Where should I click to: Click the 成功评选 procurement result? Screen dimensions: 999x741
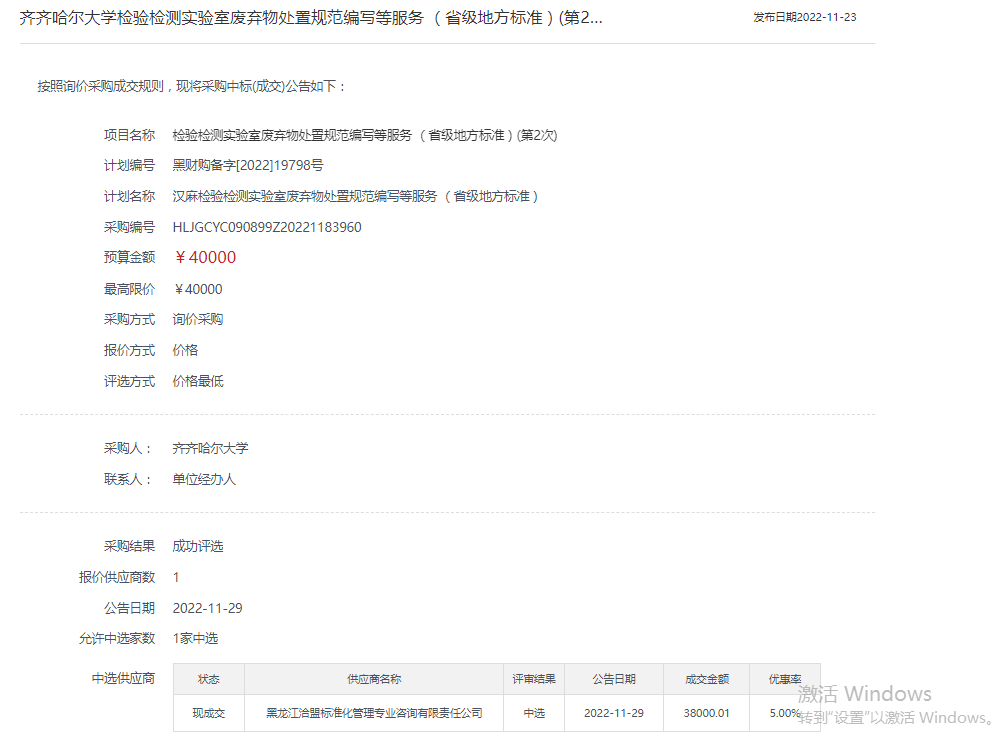click(x=198, y=546)
